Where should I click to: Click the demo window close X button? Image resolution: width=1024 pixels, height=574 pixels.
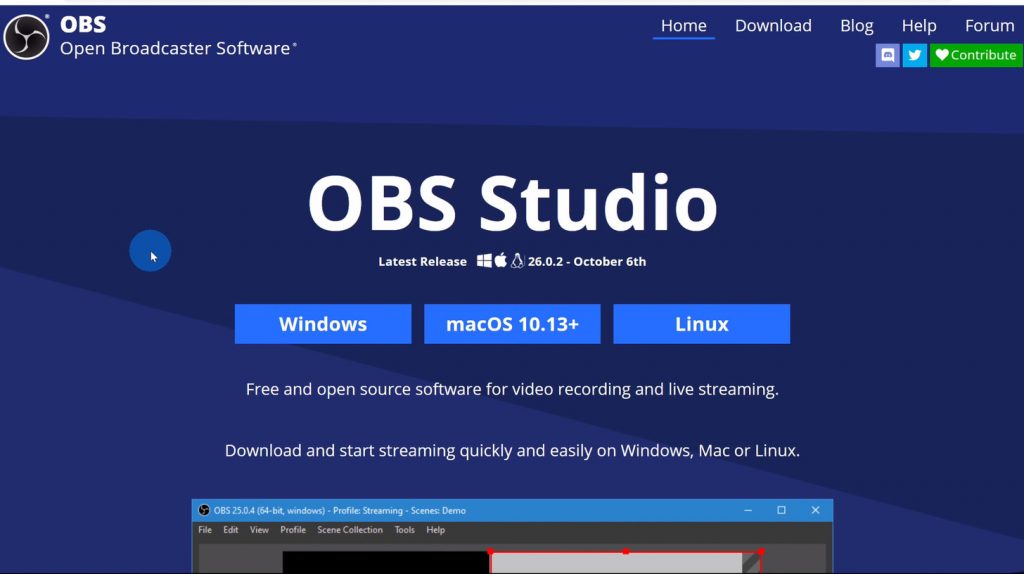(815, 510)
